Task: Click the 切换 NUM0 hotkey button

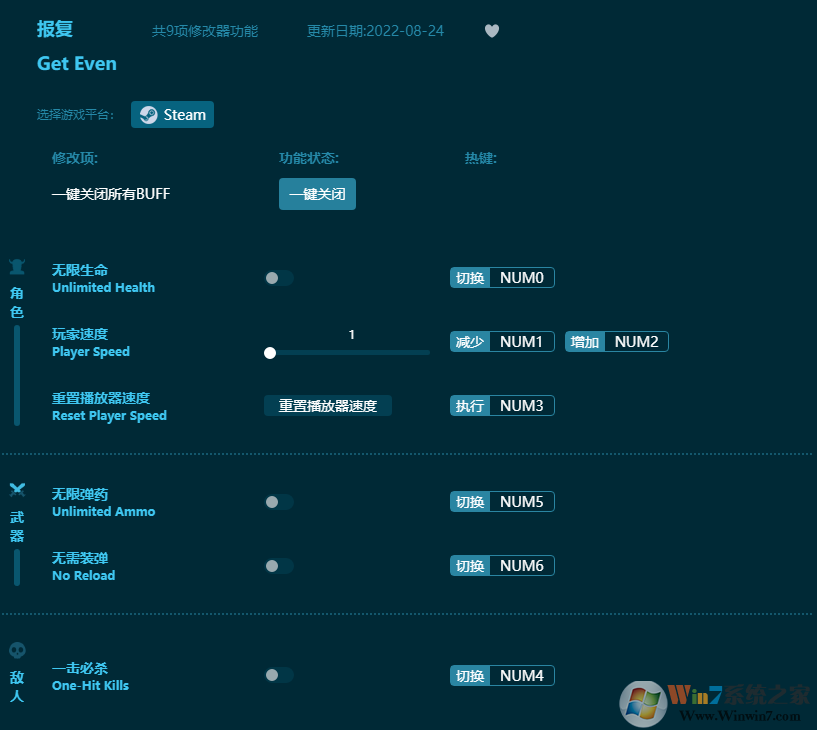Action: coord(502,278)
